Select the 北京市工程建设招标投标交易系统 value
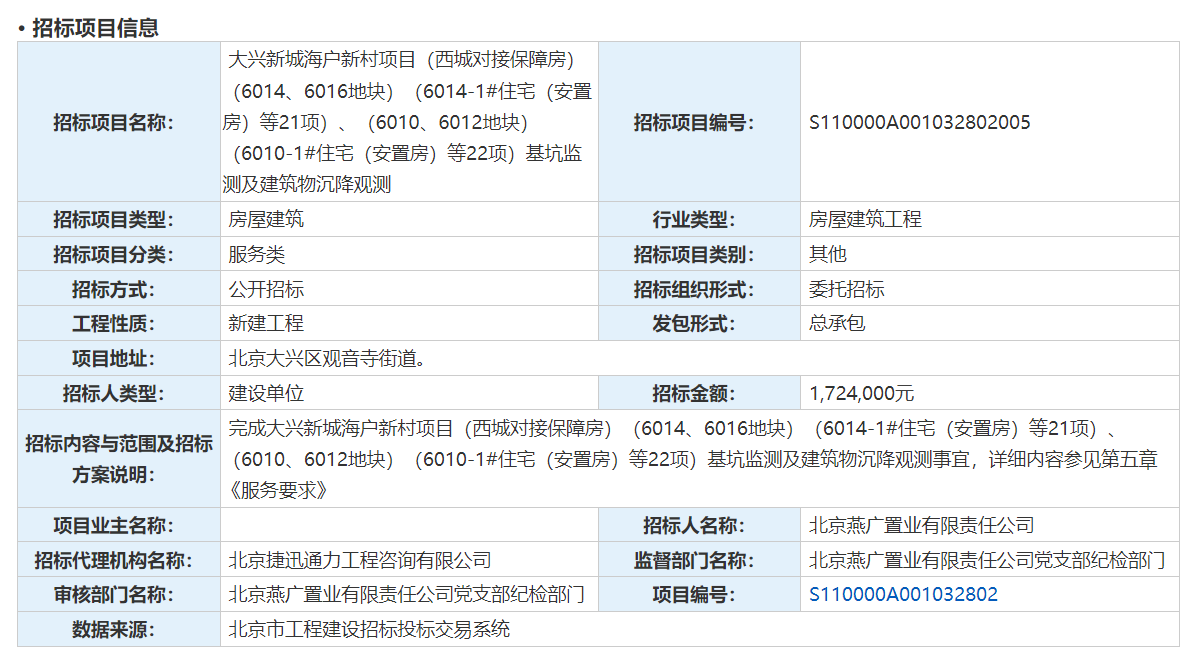 pos(369,629)
